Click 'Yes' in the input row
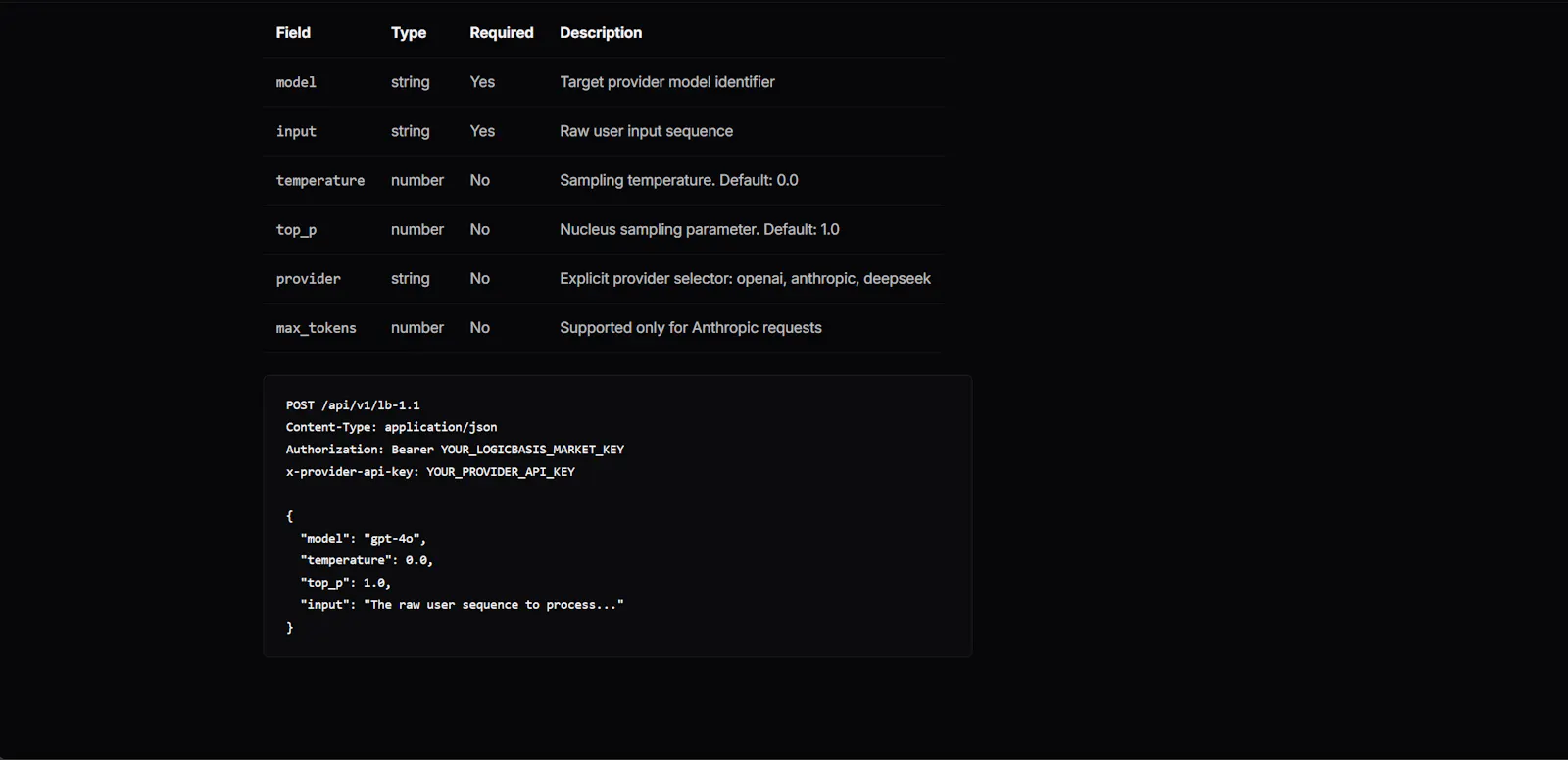 point(482,131)
